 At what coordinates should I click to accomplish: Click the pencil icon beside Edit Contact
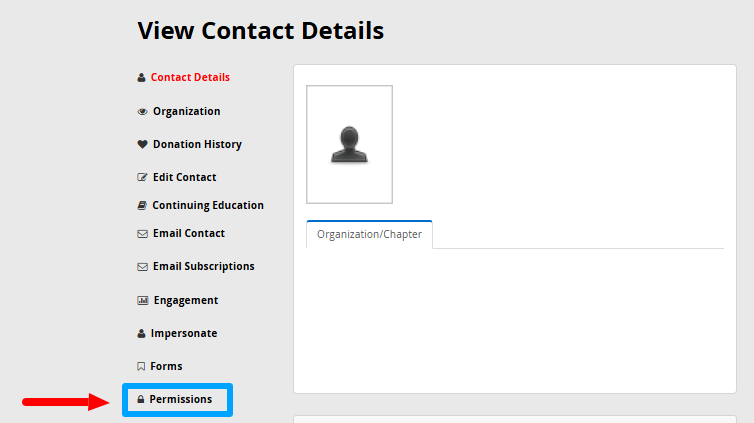pyautogui.click(x=142, y=177)
